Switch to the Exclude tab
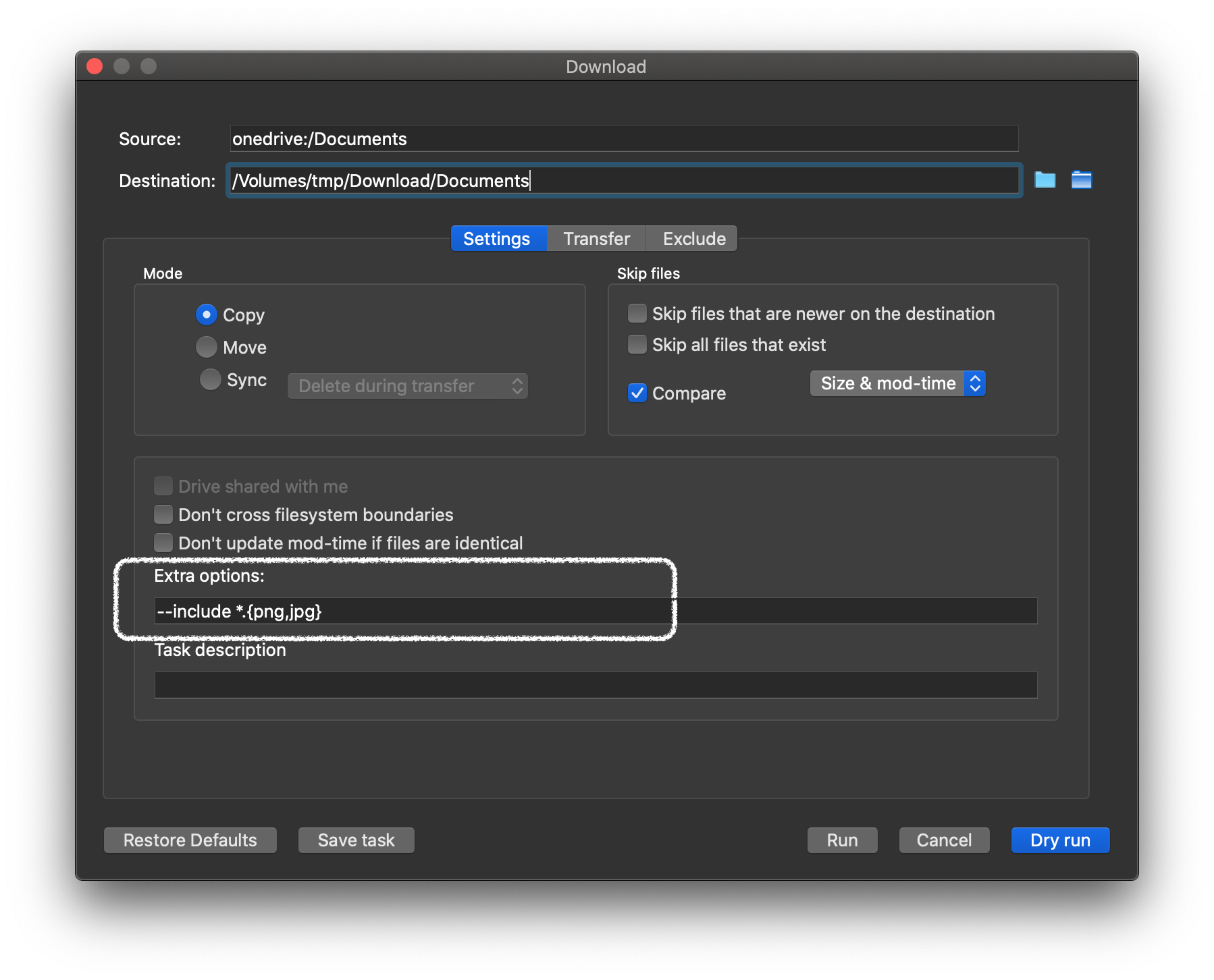Image resolution: width=1214 pixels, height=980 pixels. [693, 239]
